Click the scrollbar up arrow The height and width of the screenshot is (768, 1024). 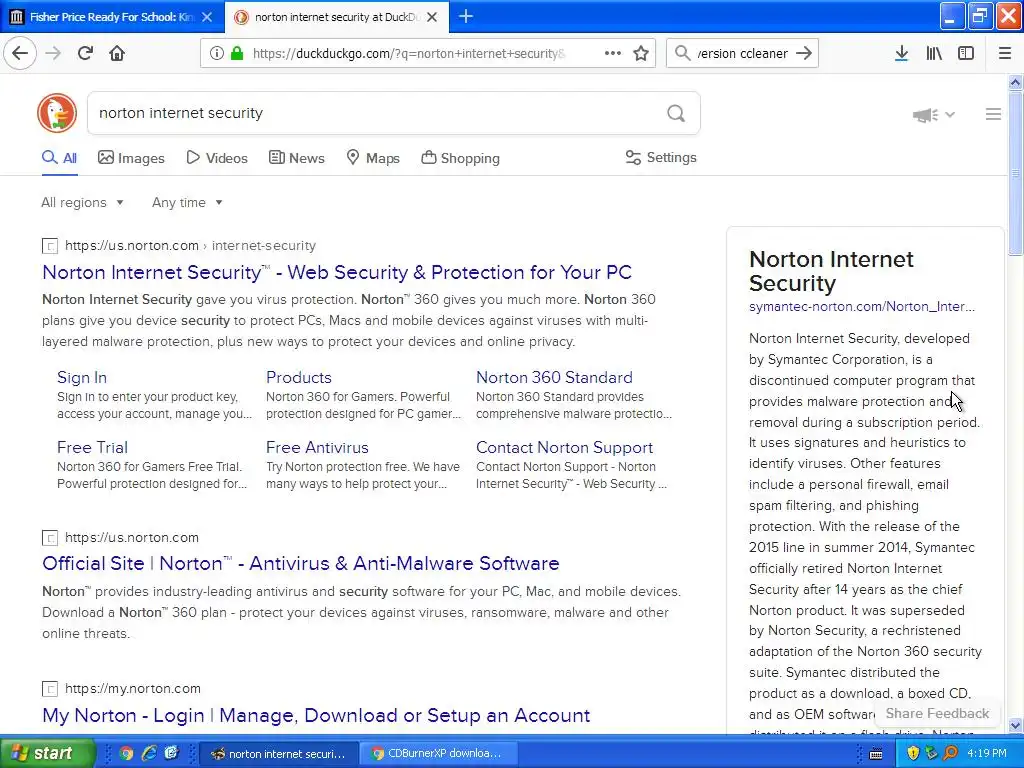[1015, 82]
